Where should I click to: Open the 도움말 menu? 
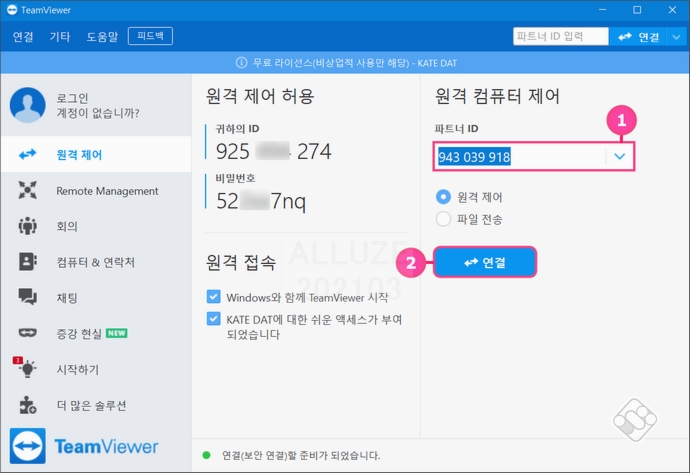(102, 37)
